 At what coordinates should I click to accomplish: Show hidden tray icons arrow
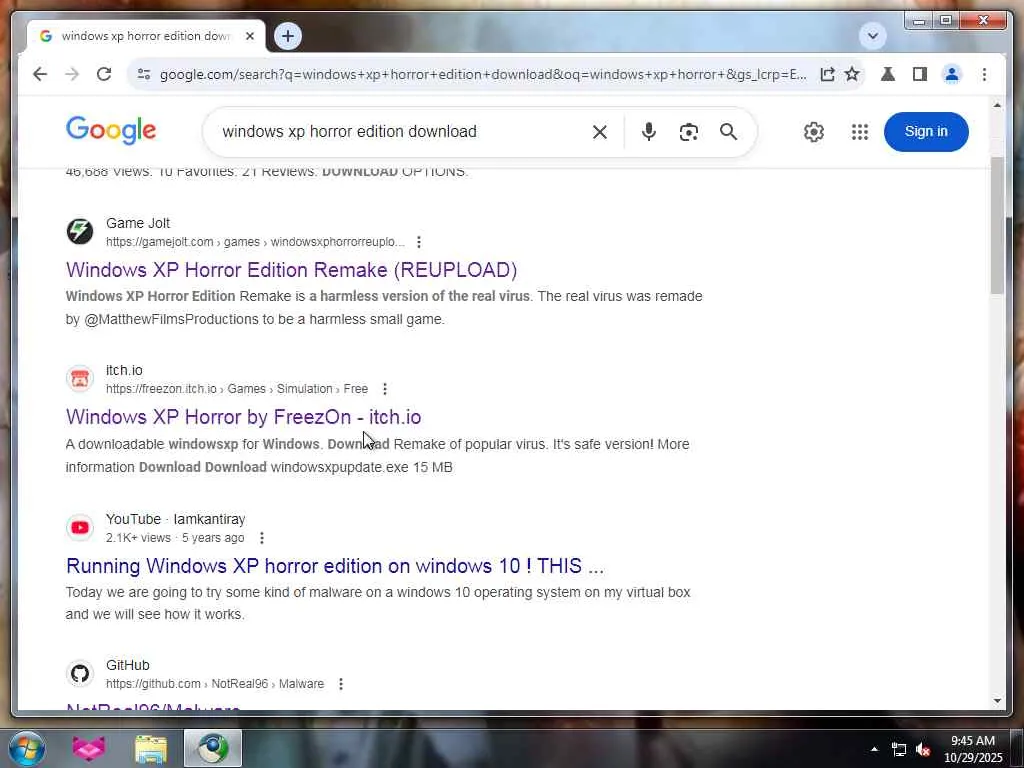(874, 749)
